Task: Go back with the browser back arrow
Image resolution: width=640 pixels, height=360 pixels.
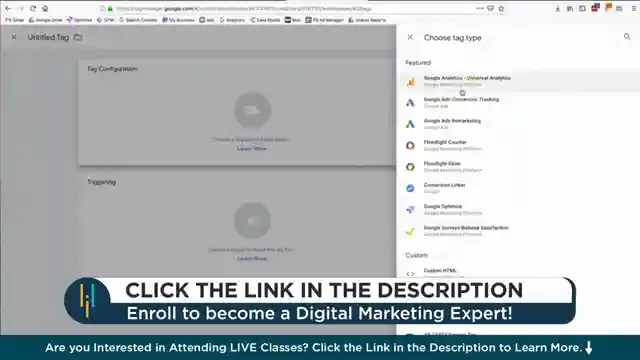Action: point(8,9)
